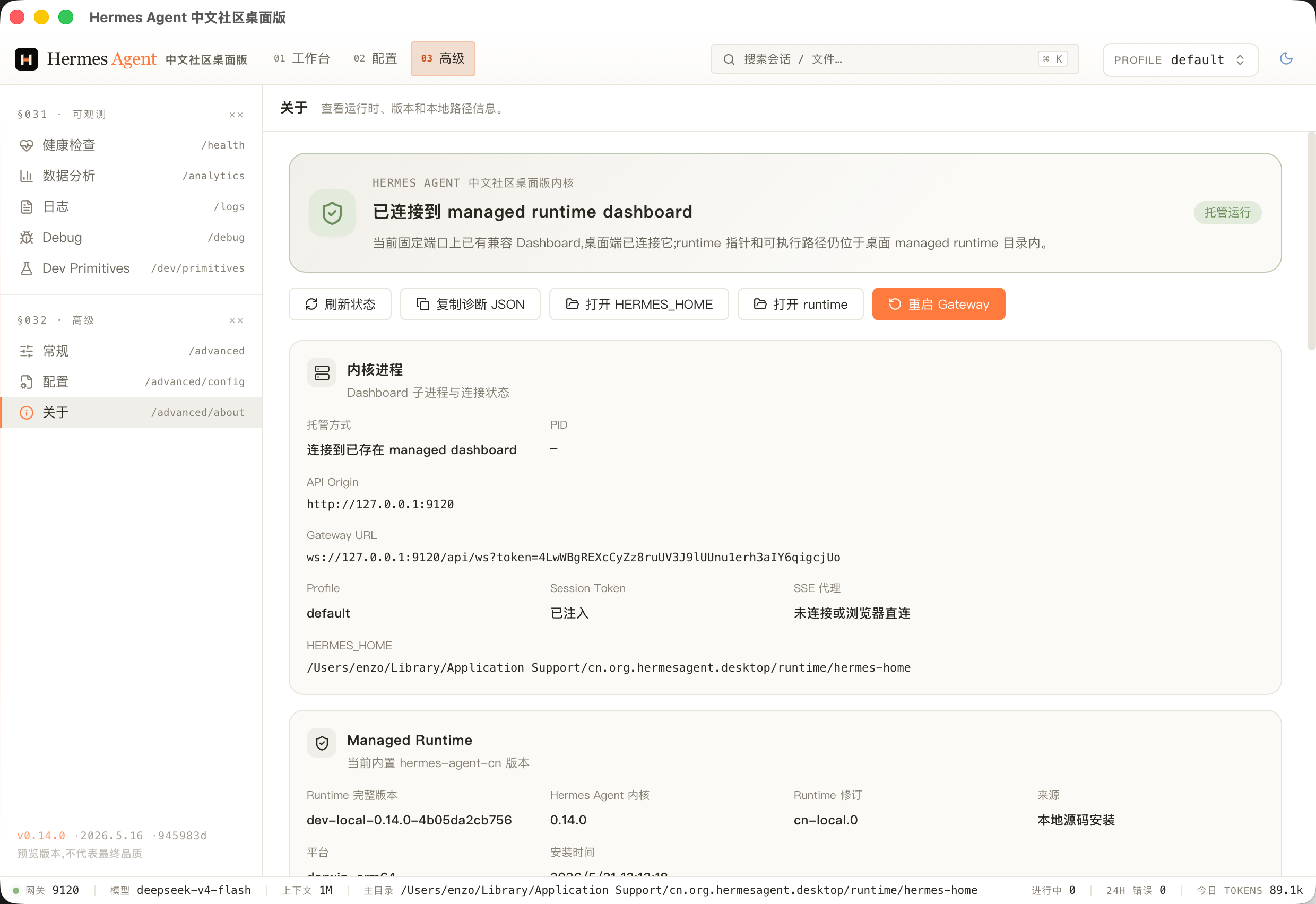
Task: Click the 常规 sliders icon
Action: (x=26, y=351)
